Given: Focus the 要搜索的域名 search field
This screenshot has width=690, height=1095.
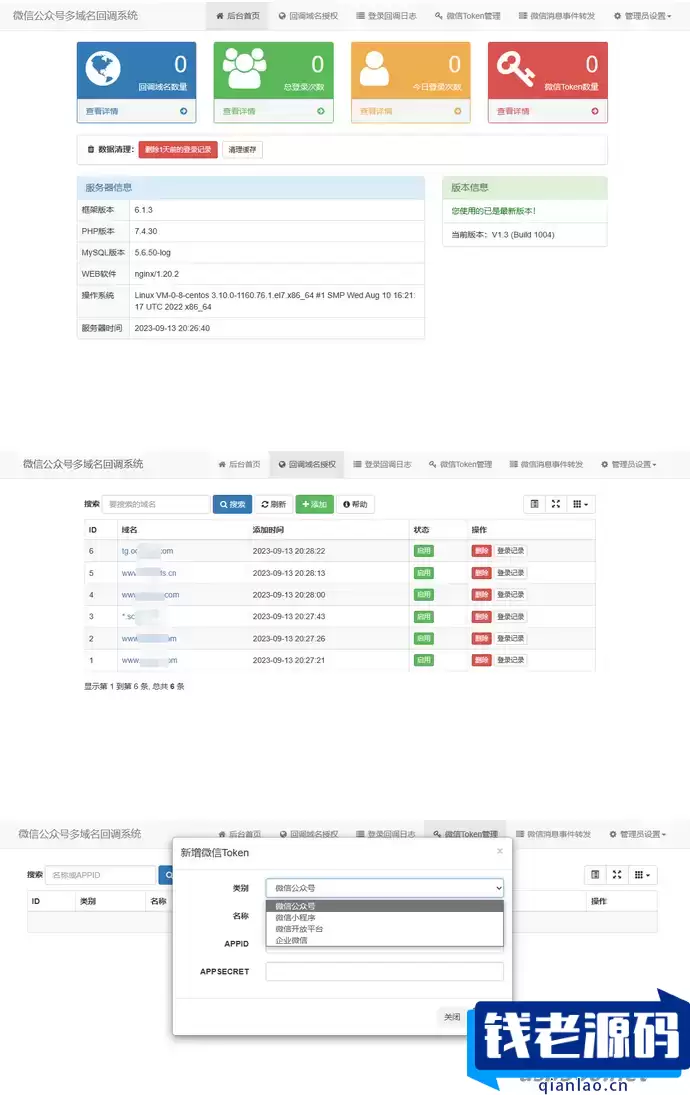Looking at the screenshot, I should 156,504.
